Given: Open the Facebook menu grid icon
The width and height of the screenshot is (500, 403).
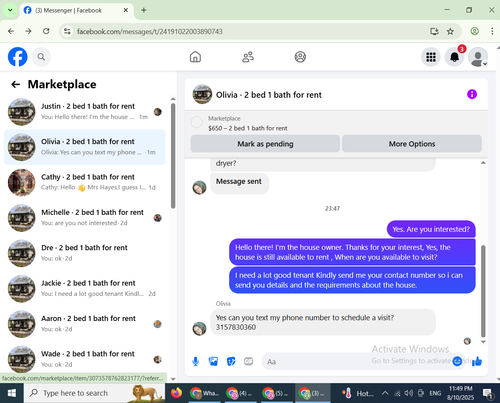Looking at the screenshot, I should click(x=431, y=57).
